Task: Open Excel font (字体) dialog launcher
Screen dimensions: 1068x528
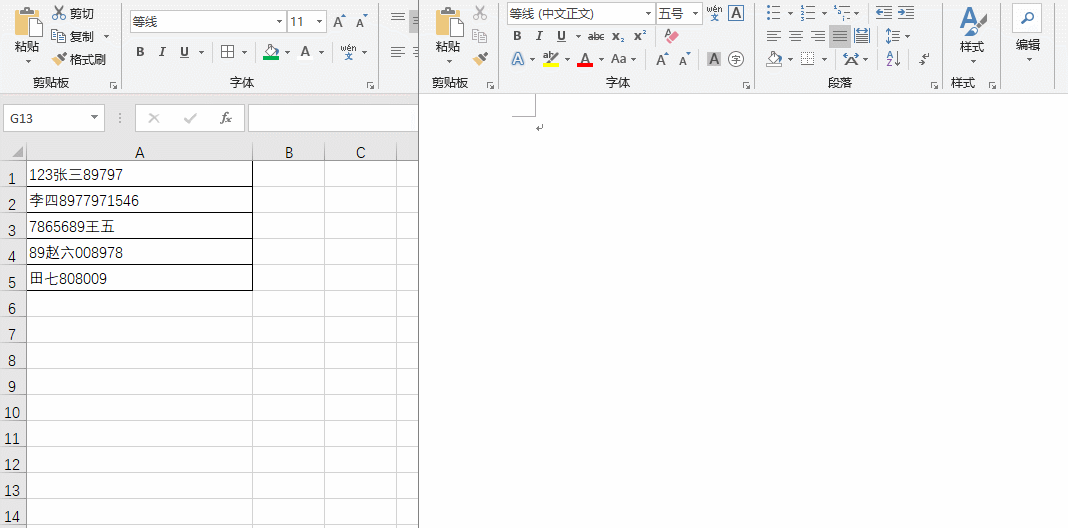Action: [370, 85]
